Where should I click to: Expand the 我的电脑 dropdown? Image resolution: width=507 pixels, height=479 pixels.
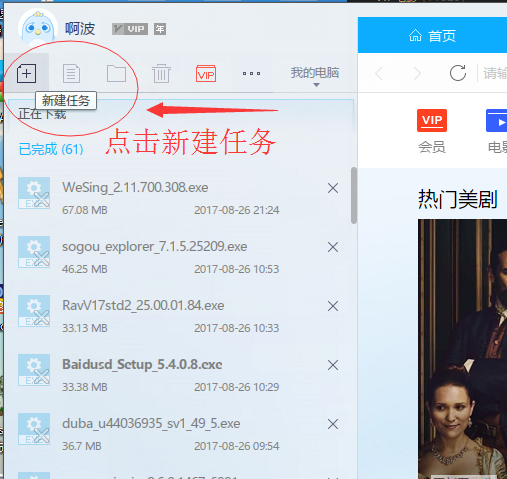pos(315,76)
